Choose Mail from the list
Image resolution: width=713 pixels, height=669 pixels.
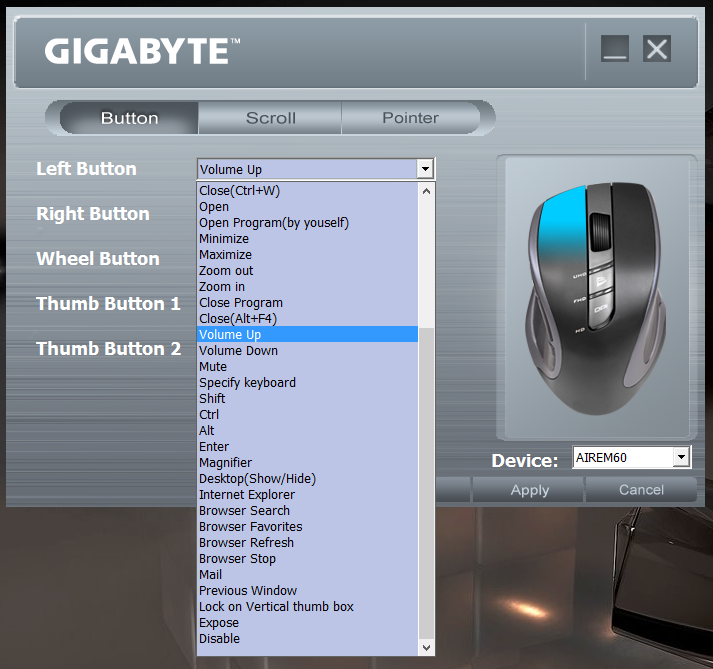307,574
